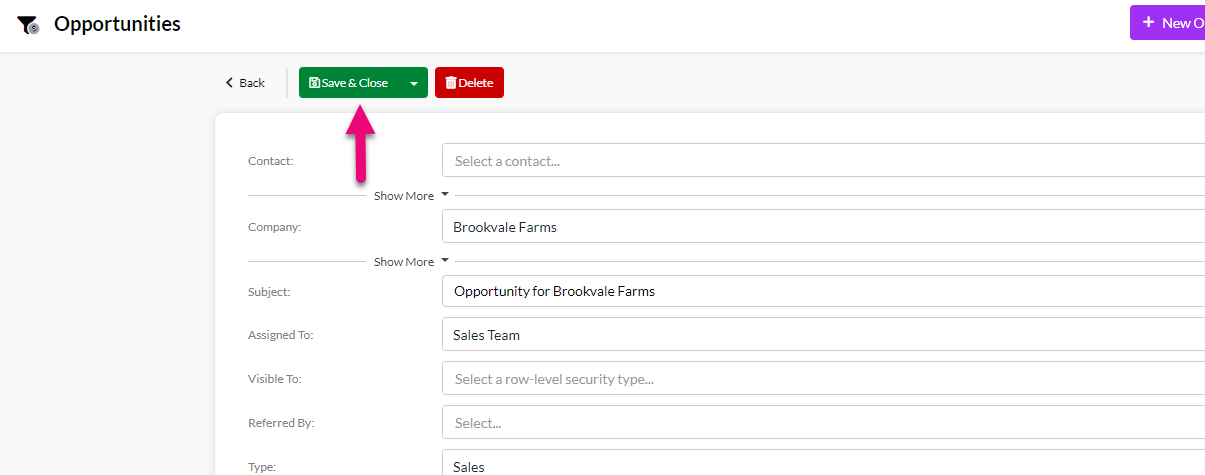1205x475 pixels.
Task: Open the Save & Close split dropdown caret
Action: tap(413, 83)
